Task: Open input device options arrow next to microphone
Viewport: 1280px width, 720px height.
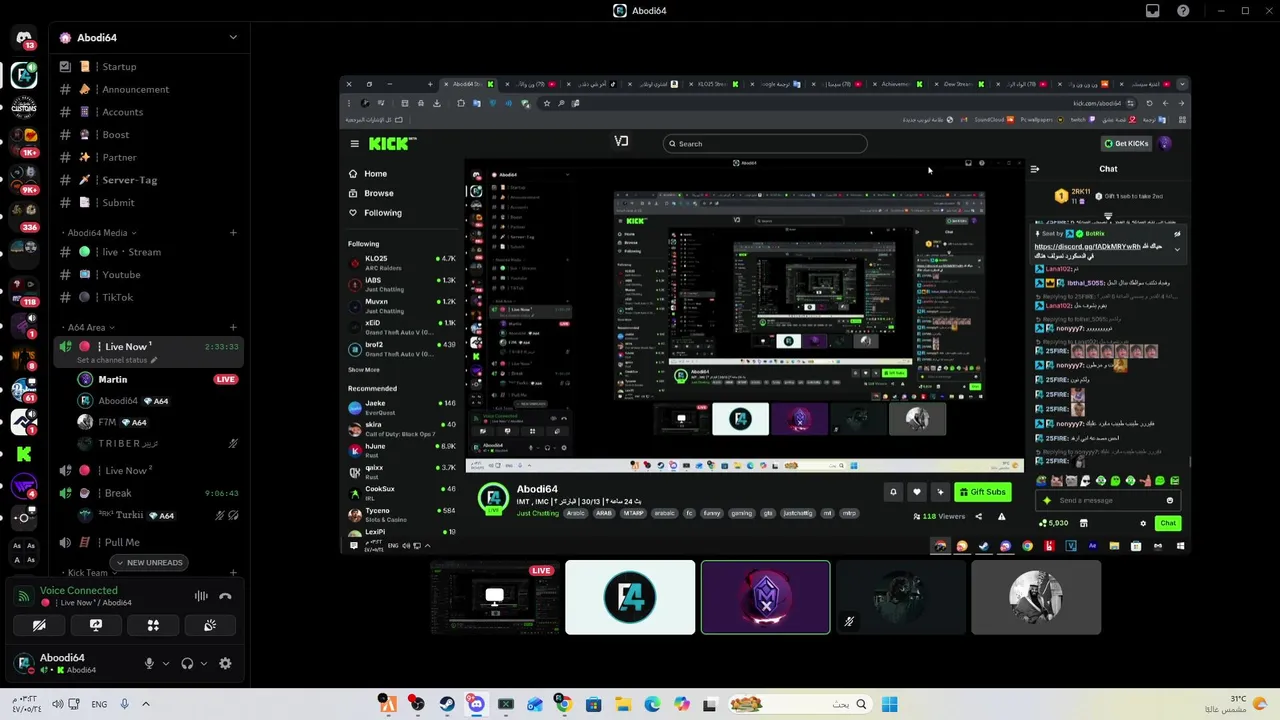Action: pos(166,663)
